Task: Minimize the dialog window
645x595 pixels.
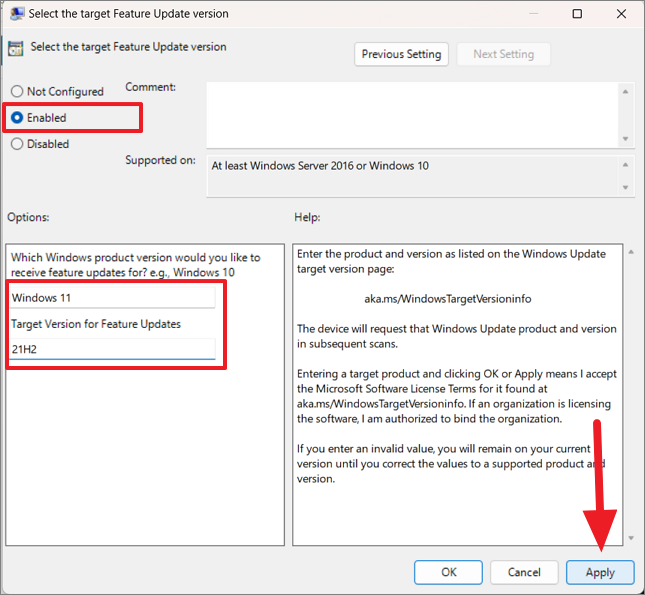Action: [x=534, y=14]
